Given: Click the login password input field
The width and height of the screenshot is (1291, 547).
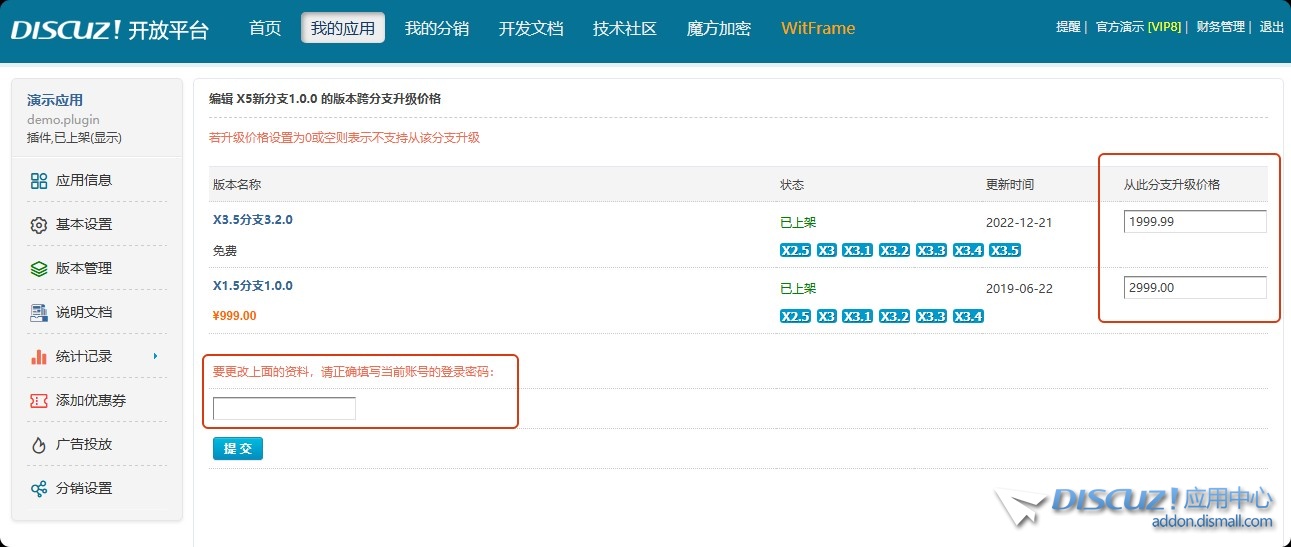Looking at the screenshot, I should click(x=284, y=408).
